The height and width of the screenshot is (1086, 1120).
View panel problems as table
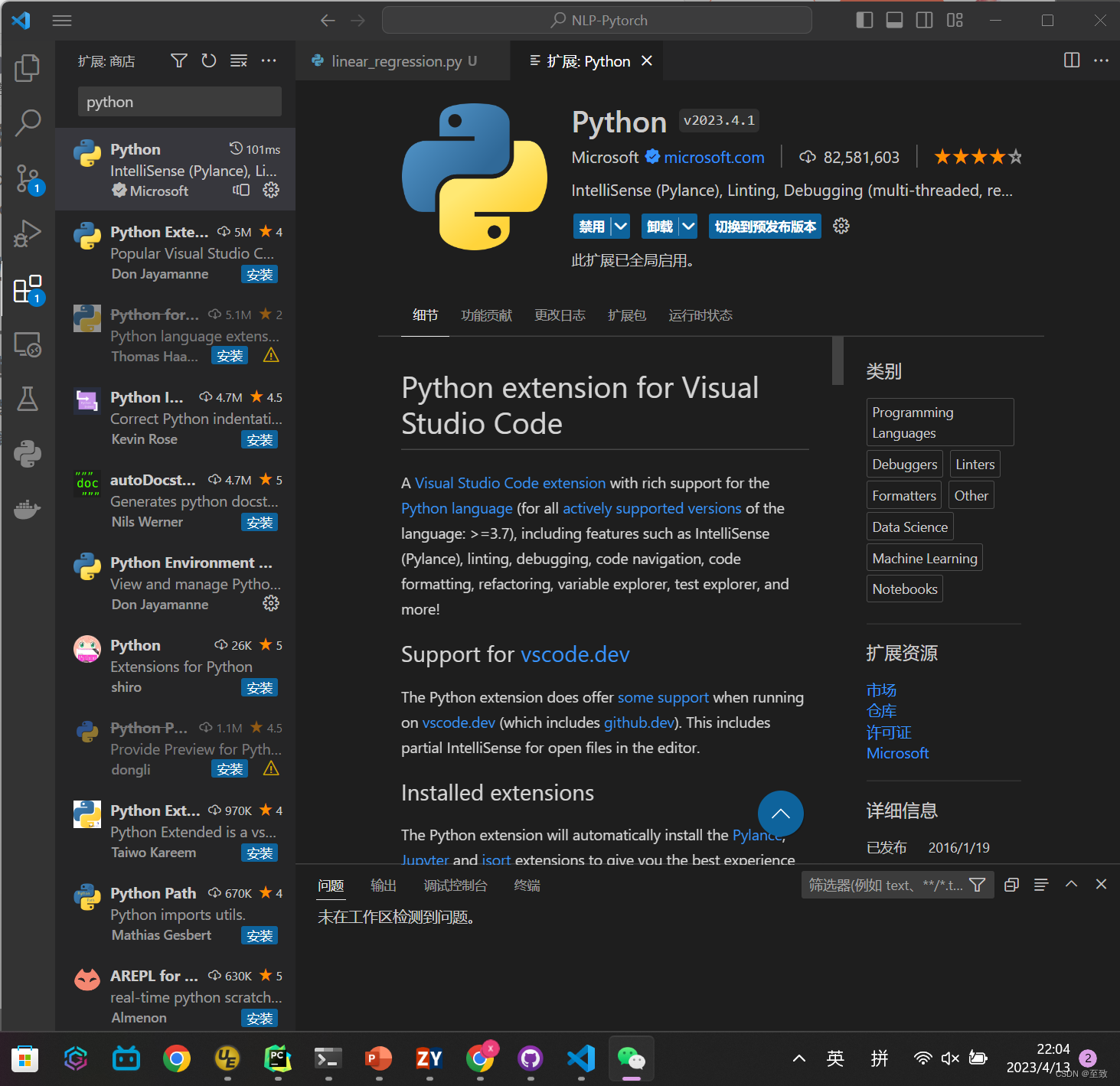point(1041,885)
